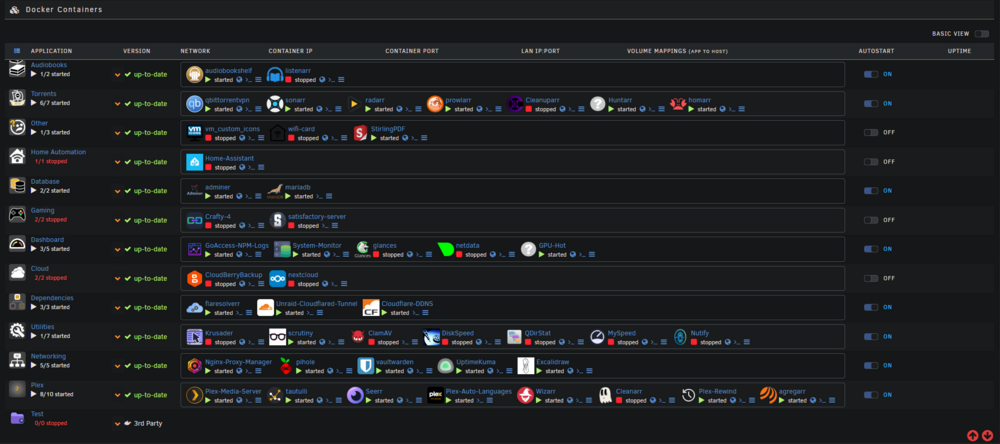Click the Application column header

coord(52,51)
